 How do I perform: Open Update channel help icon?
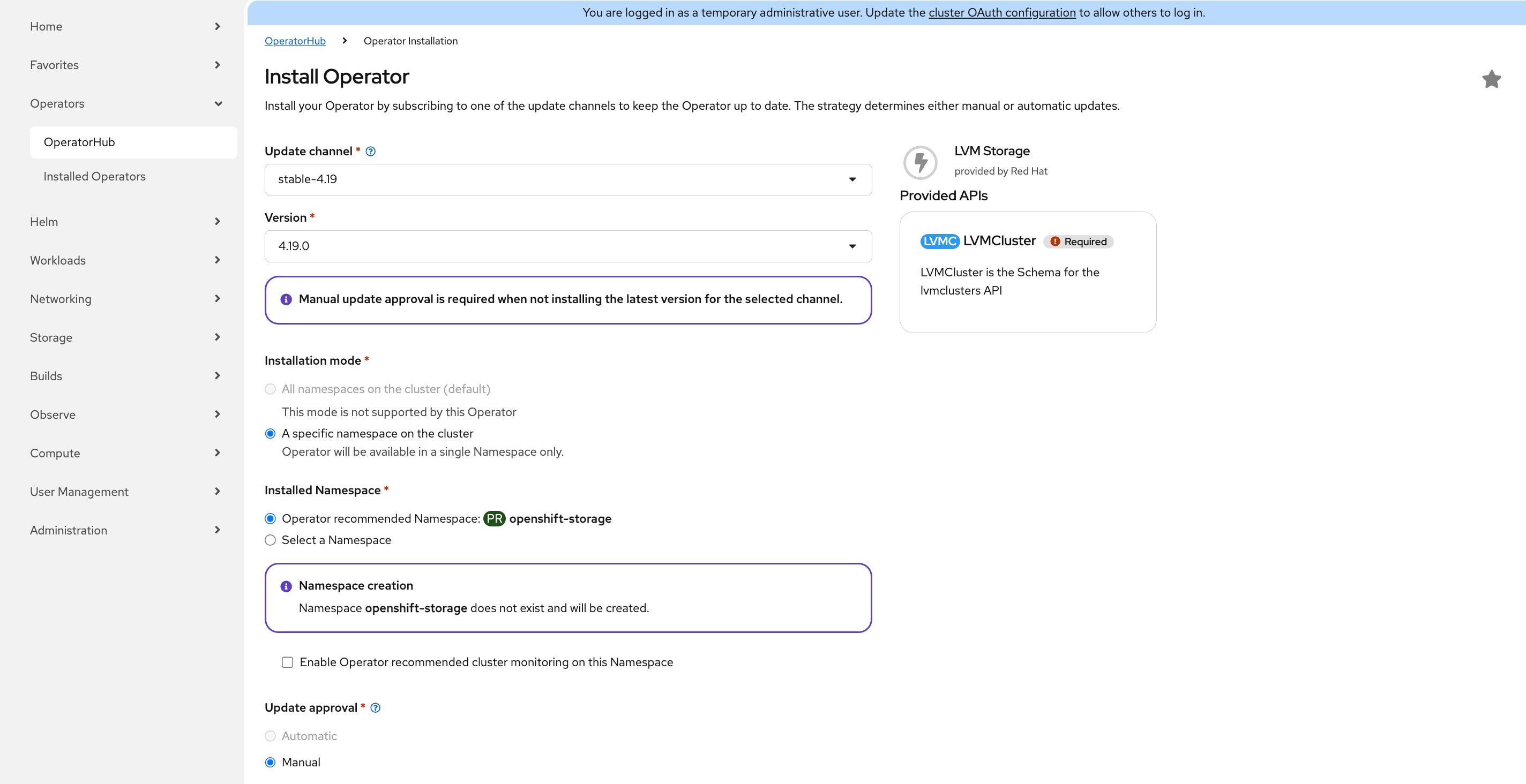tap(370, 151)
